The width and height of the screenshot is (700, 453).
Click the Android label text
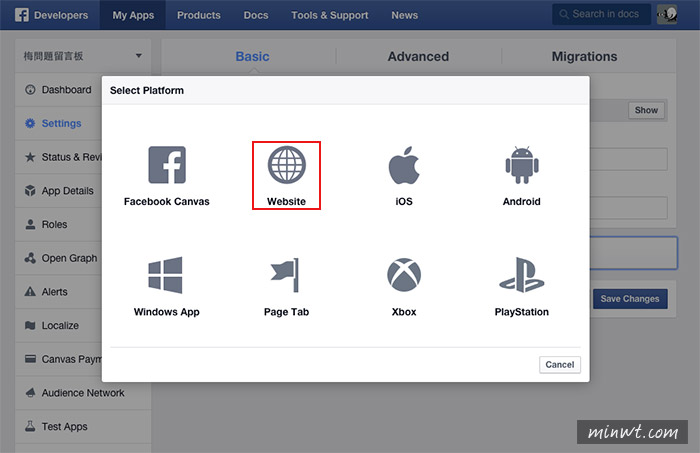pyautogui.click(x=521, y=201)
